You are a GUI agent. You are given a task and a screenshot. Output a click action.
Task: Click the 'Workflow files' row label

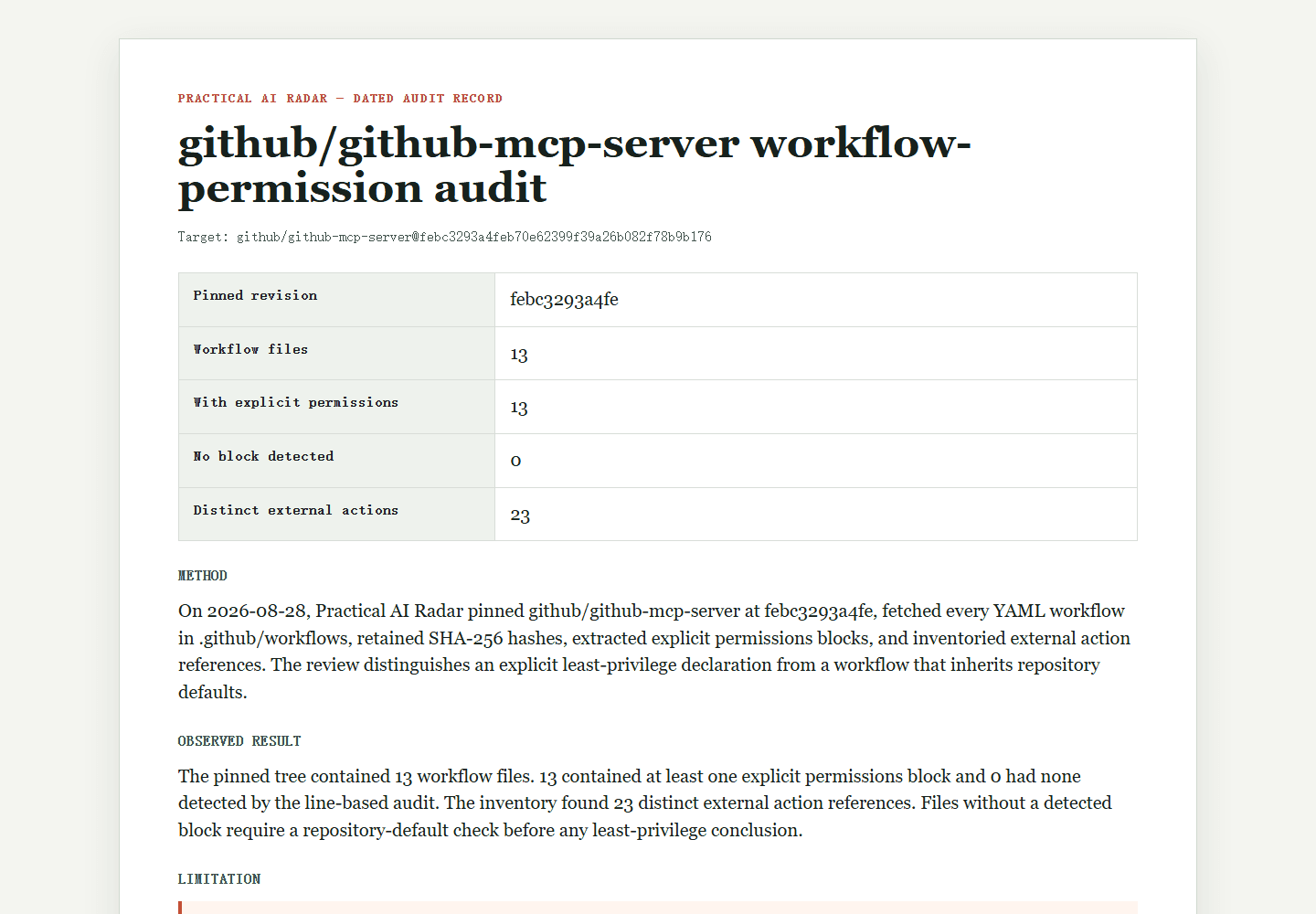[x=250, y=349]
